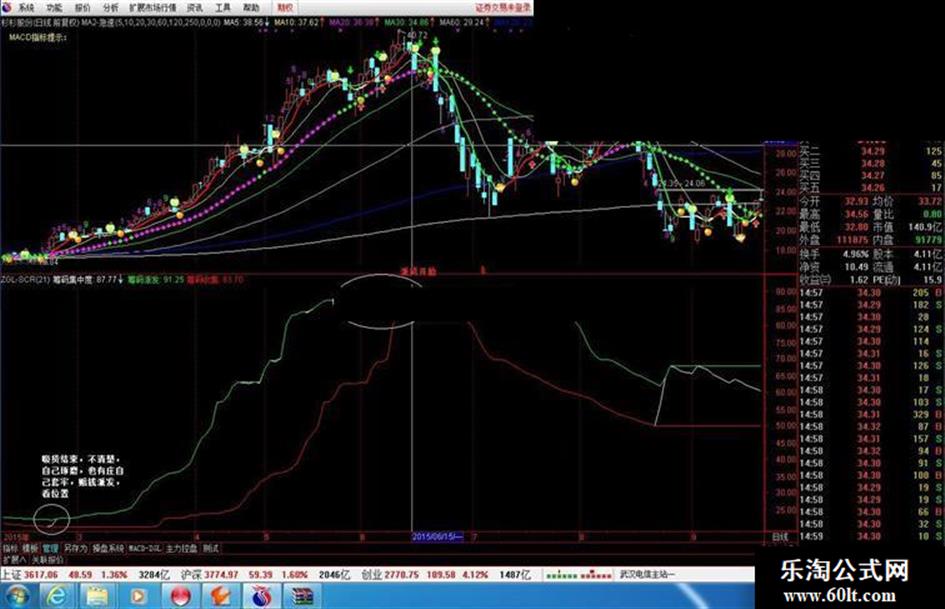Select the 主力控盘 indicator tab

[182, 548]
